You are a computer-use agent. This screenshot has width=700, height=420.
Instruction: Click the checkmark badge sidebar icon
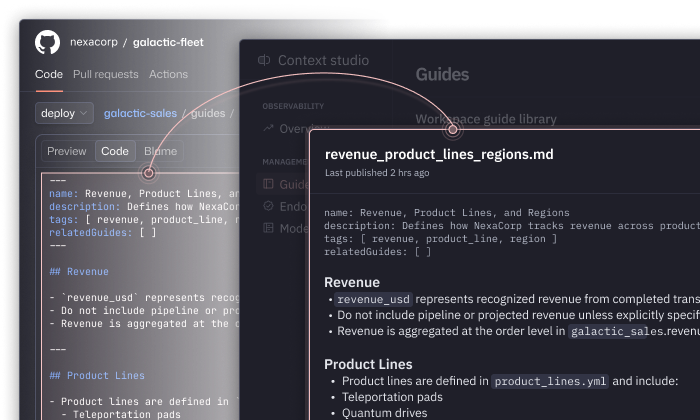coord(268,206)
